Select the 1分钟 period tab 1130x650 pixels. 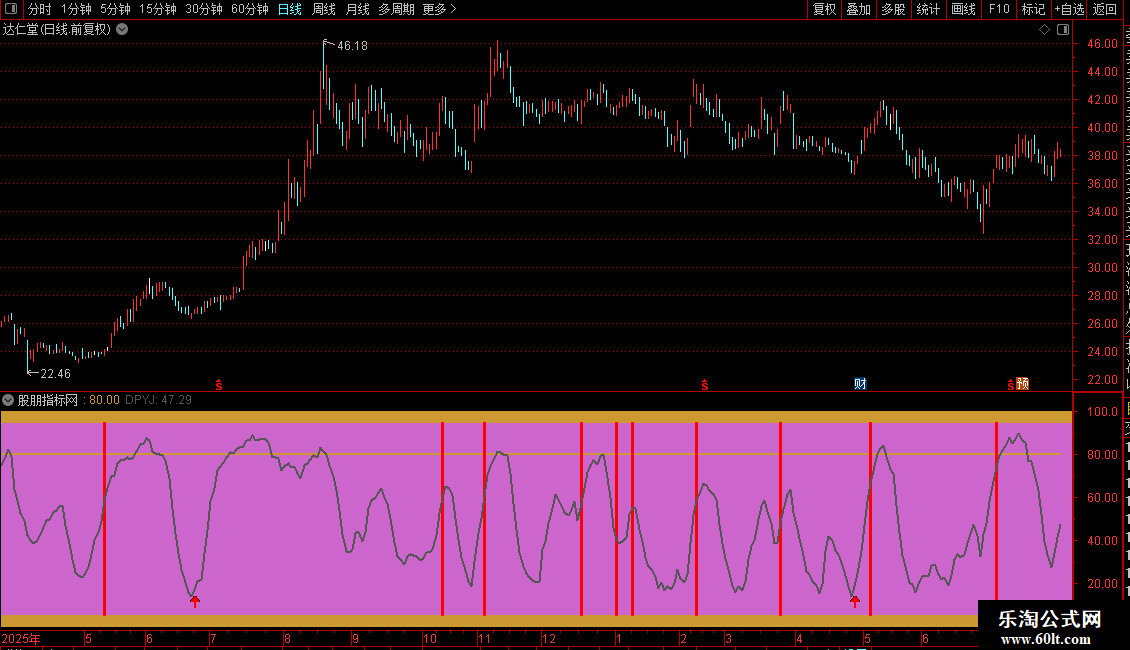76,9
